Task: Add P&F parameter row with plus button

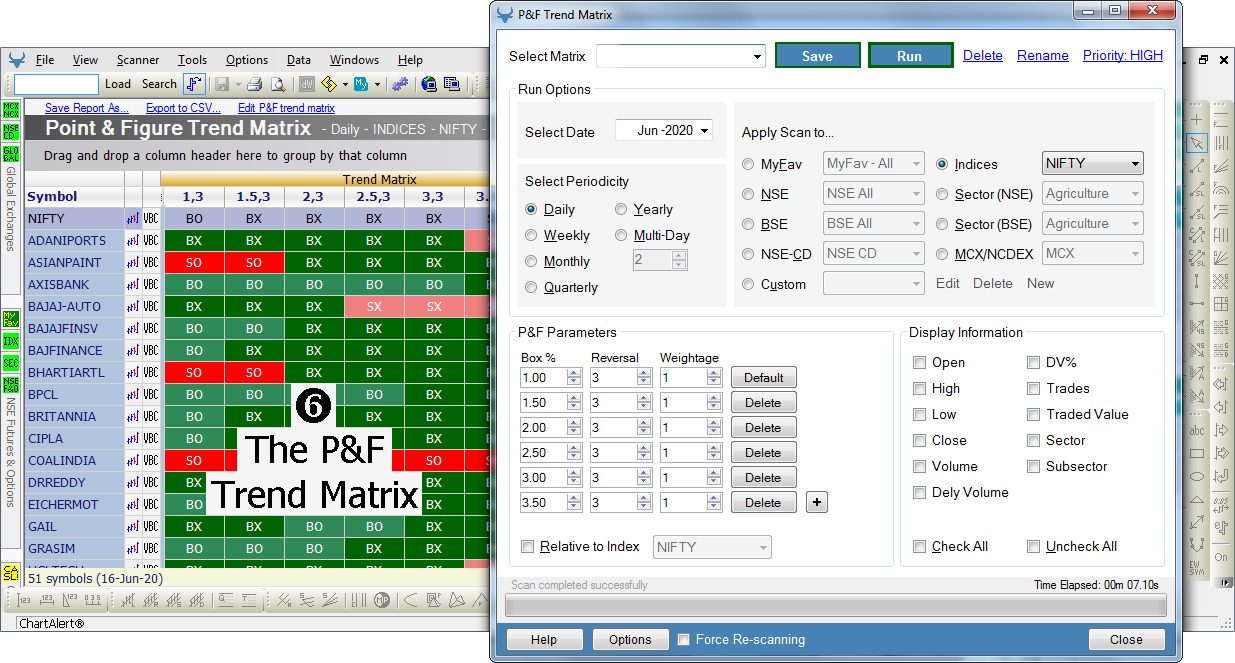Action: (x=817, y=502)
